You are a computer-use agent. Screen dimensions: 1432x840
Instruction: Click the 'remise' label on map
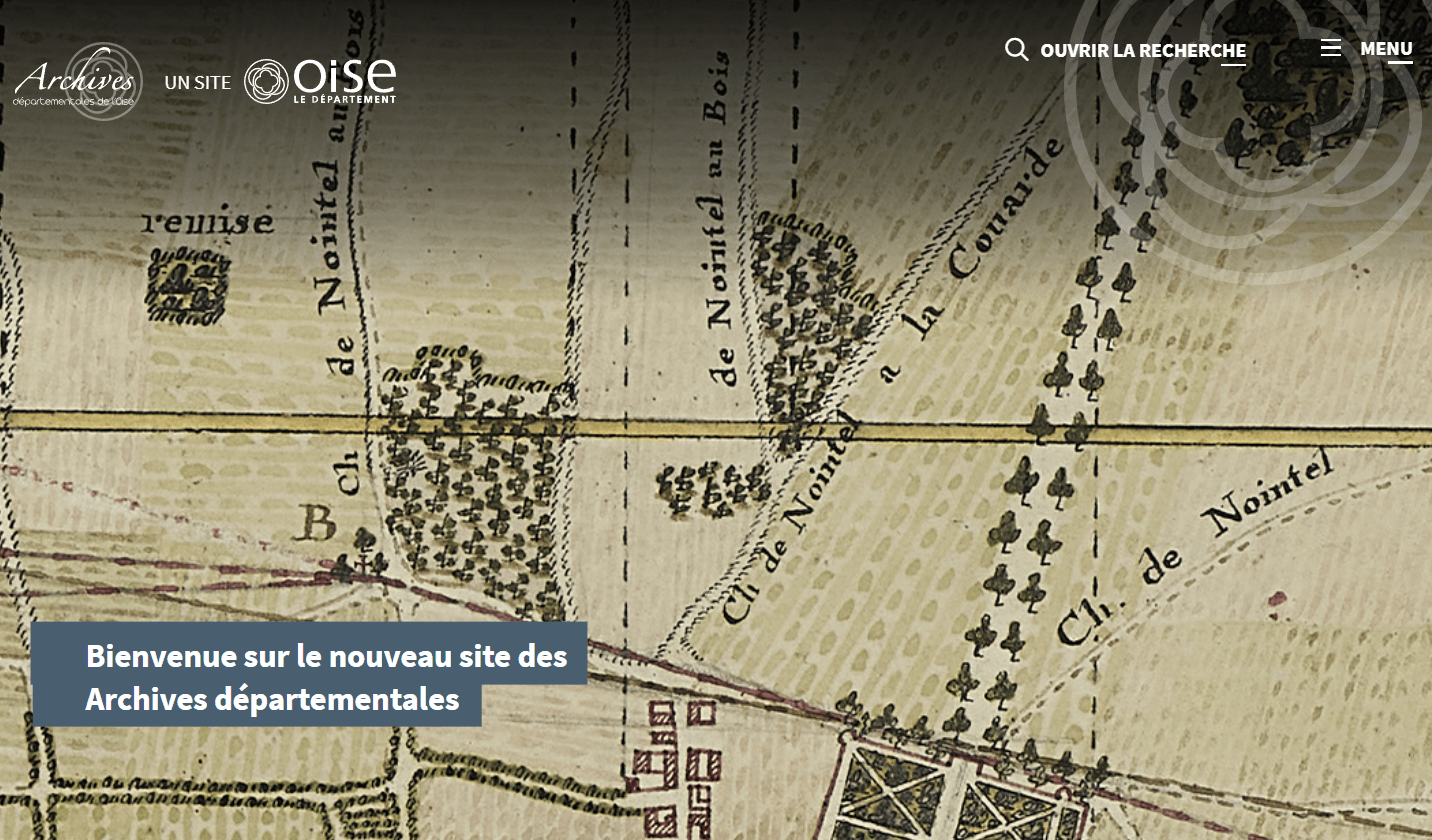pos(207,222)
